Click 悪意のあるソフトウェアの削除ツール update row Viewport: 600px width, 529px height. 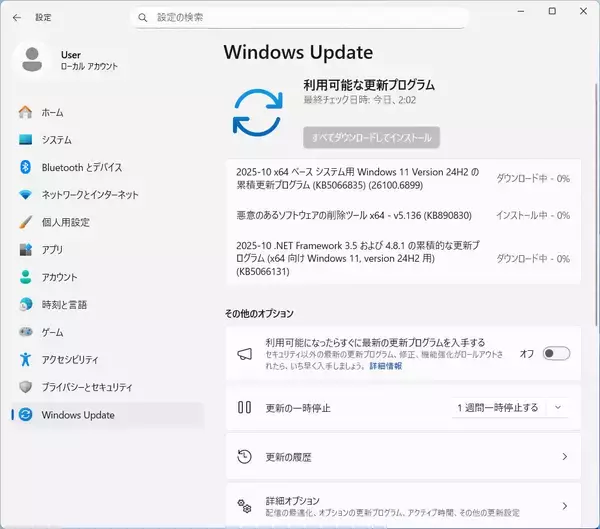403,215
